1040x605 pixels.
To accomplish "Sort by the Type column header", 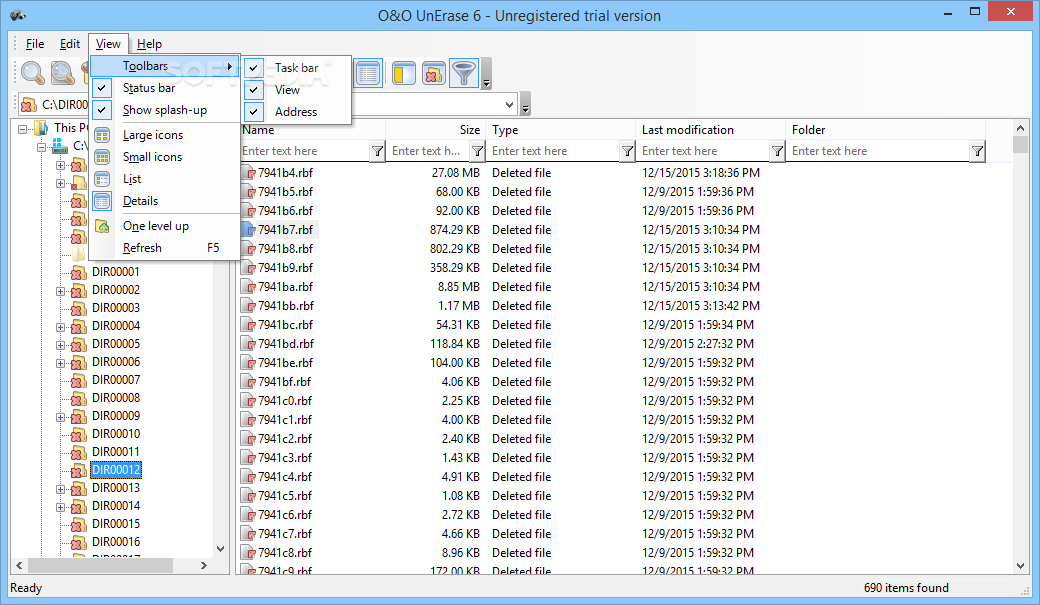I will coord(560,130).
